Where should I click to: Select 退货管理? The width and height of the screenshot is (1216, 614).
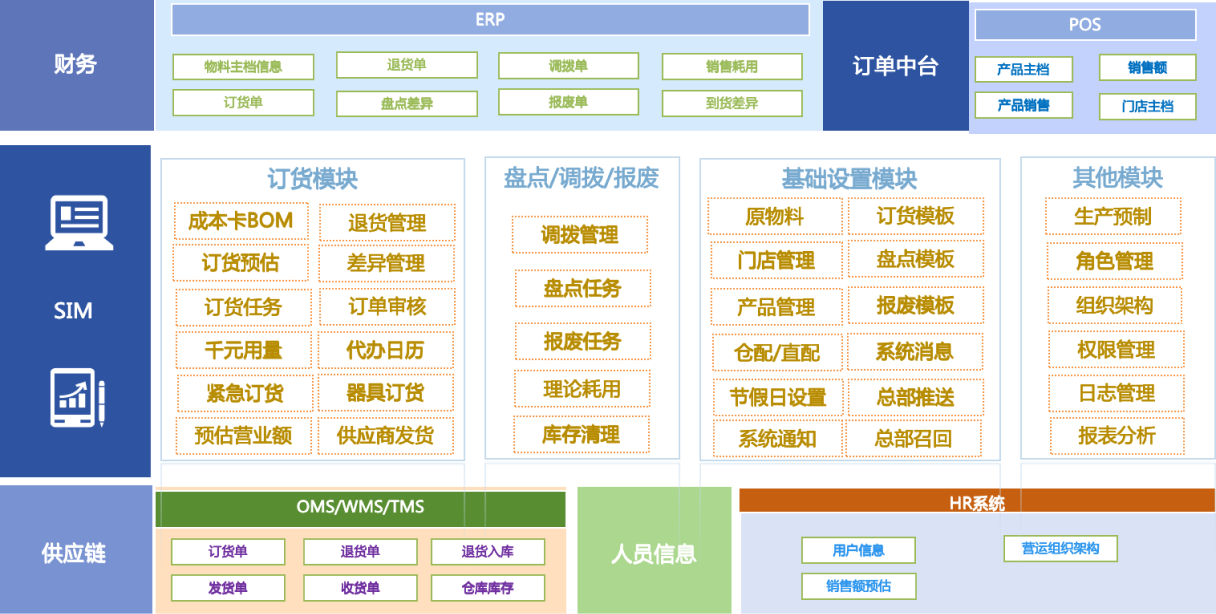(x=387, y=223)
